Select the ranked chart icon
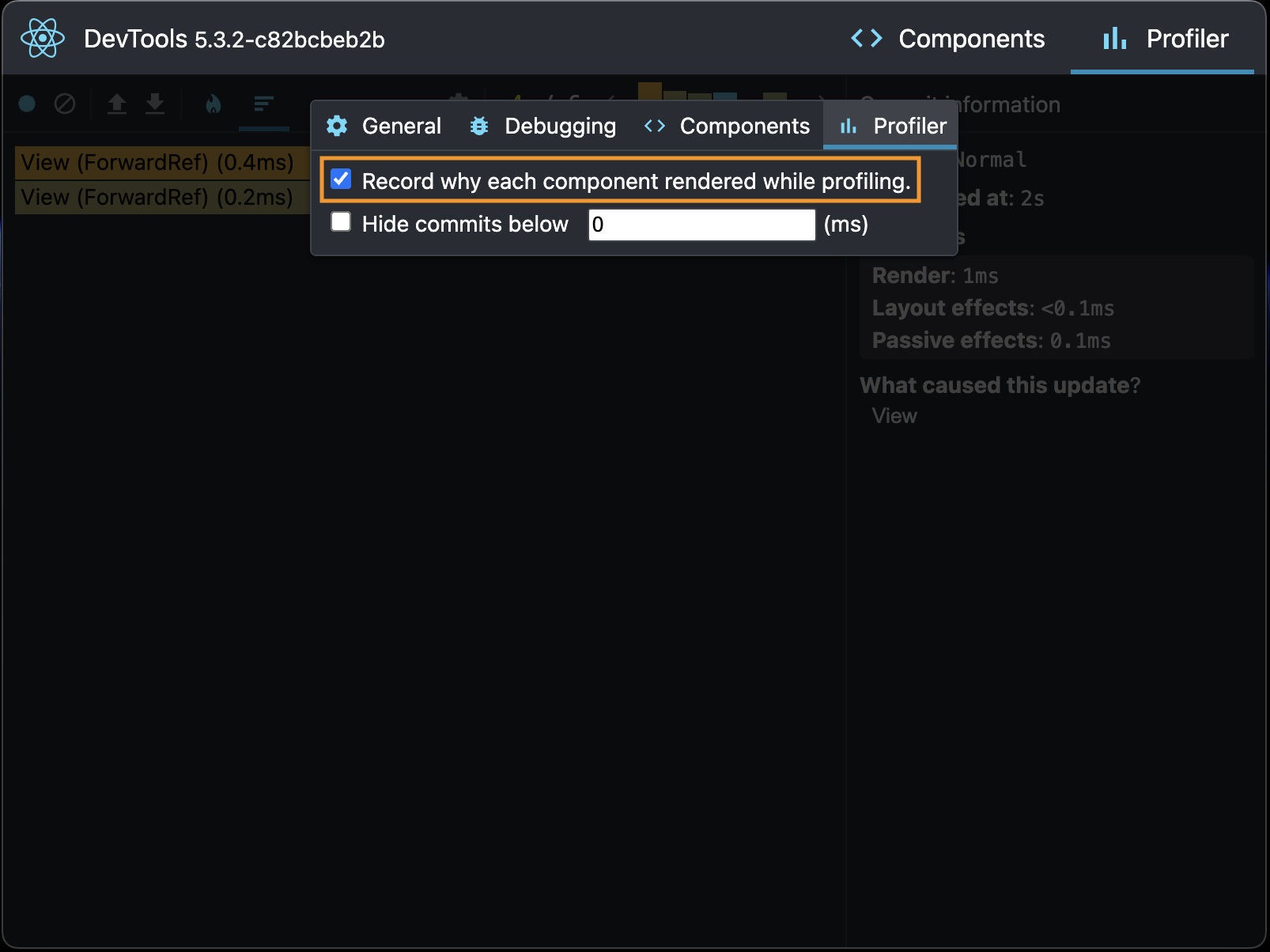Screen dimensions: 1270x952 click(x=263, y=104)
